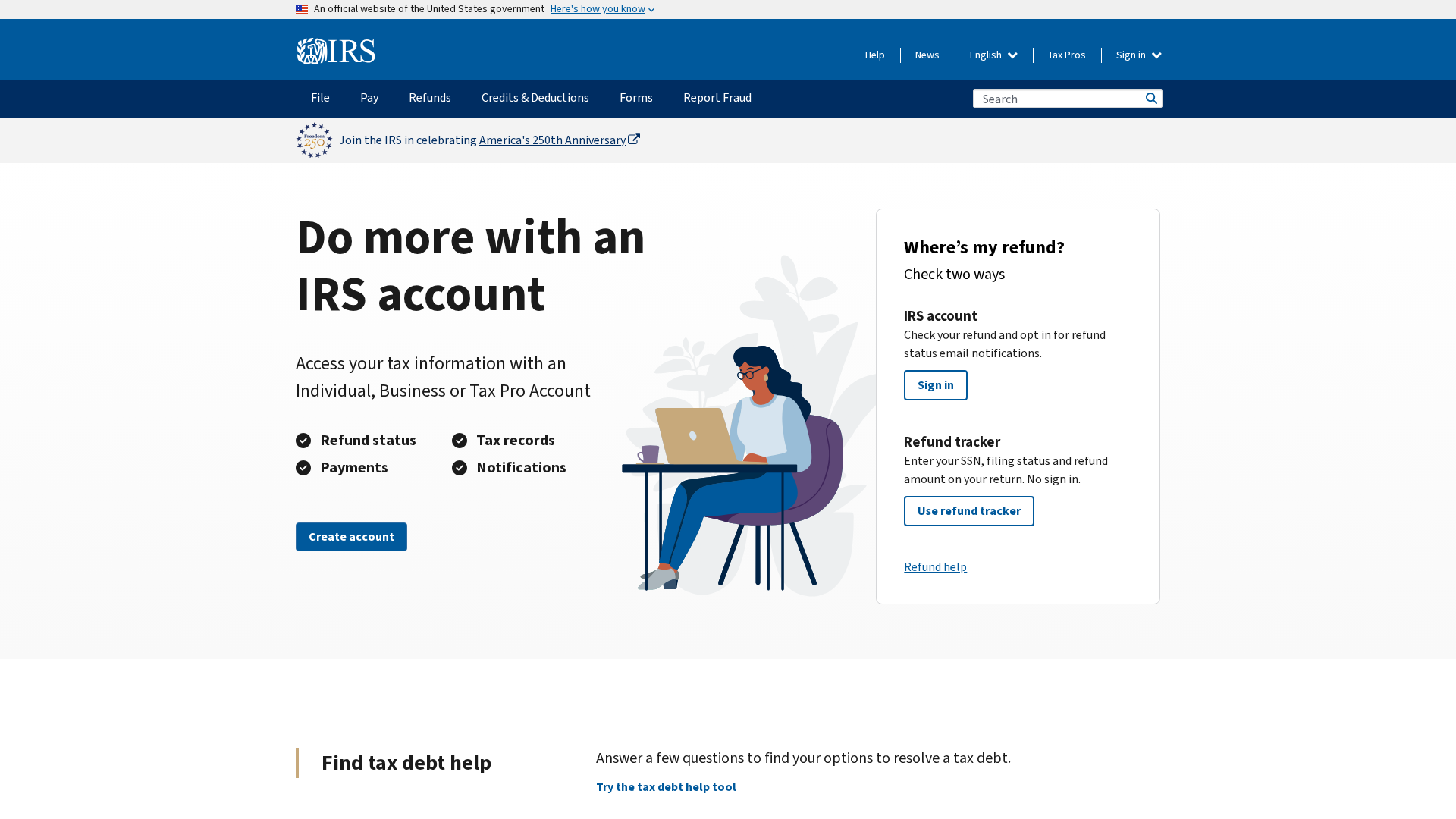Click the US flag icon in the banner
Viewport: 1456px width, 819px height.
pyautogui.click(x=302, y=9)
